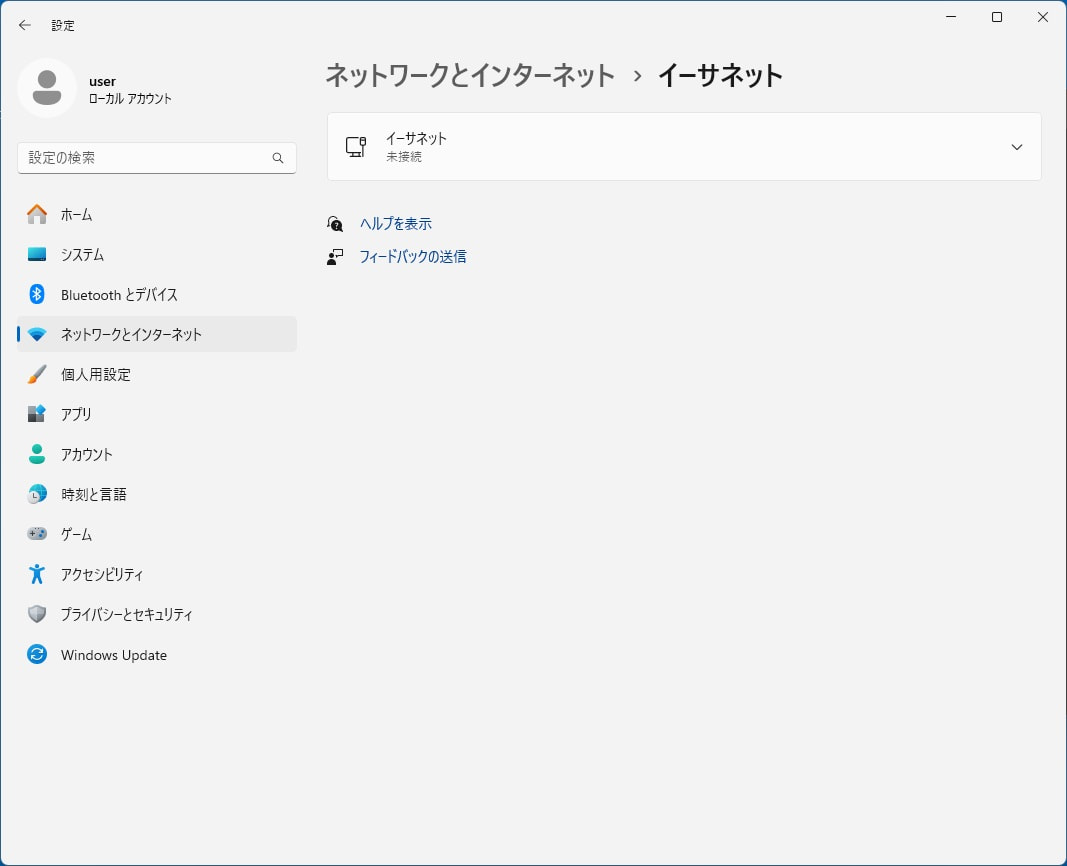This screenshot has height=866, width=1067.
Task: Open the ヘルプを表示 link
Action: [396, 224]
